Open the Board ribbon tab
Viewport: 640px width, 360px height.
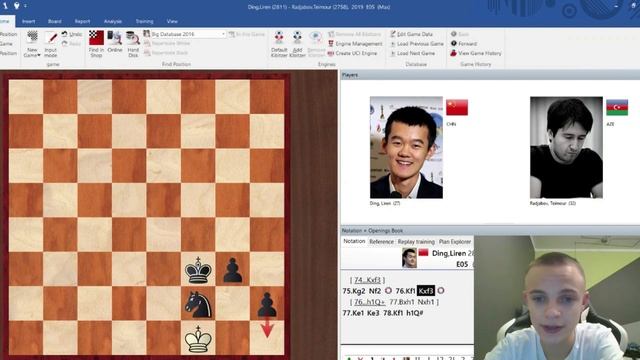(x=55, y=21)
